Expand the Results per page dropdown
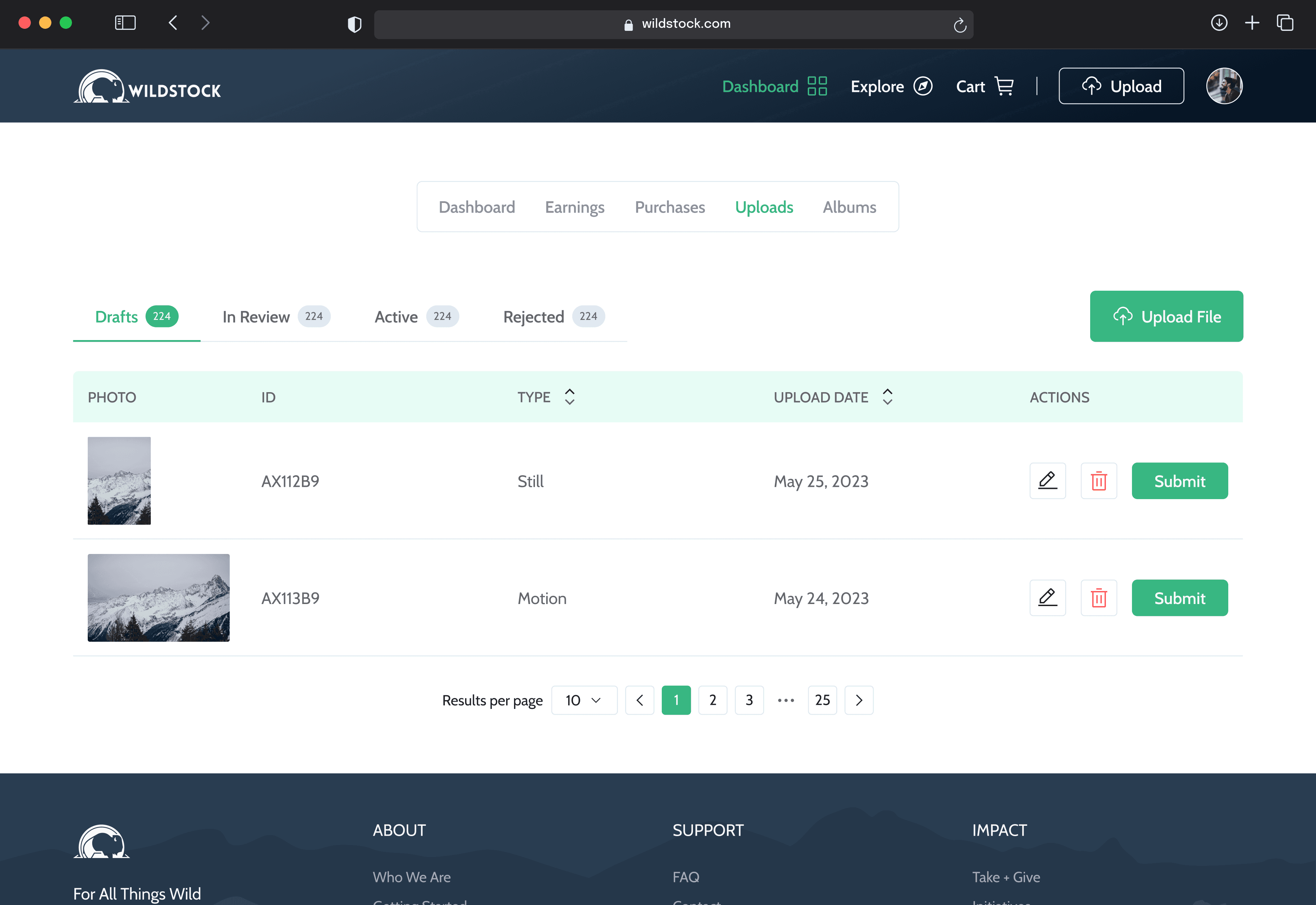Screen dimensions: 1316x905 tap(584, 700)
